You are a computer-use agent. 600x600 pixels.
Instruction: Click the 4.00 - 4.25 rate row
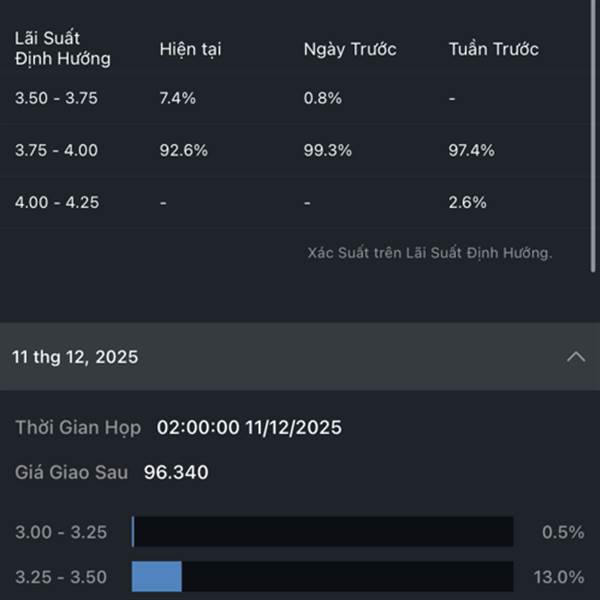[56, 202]
